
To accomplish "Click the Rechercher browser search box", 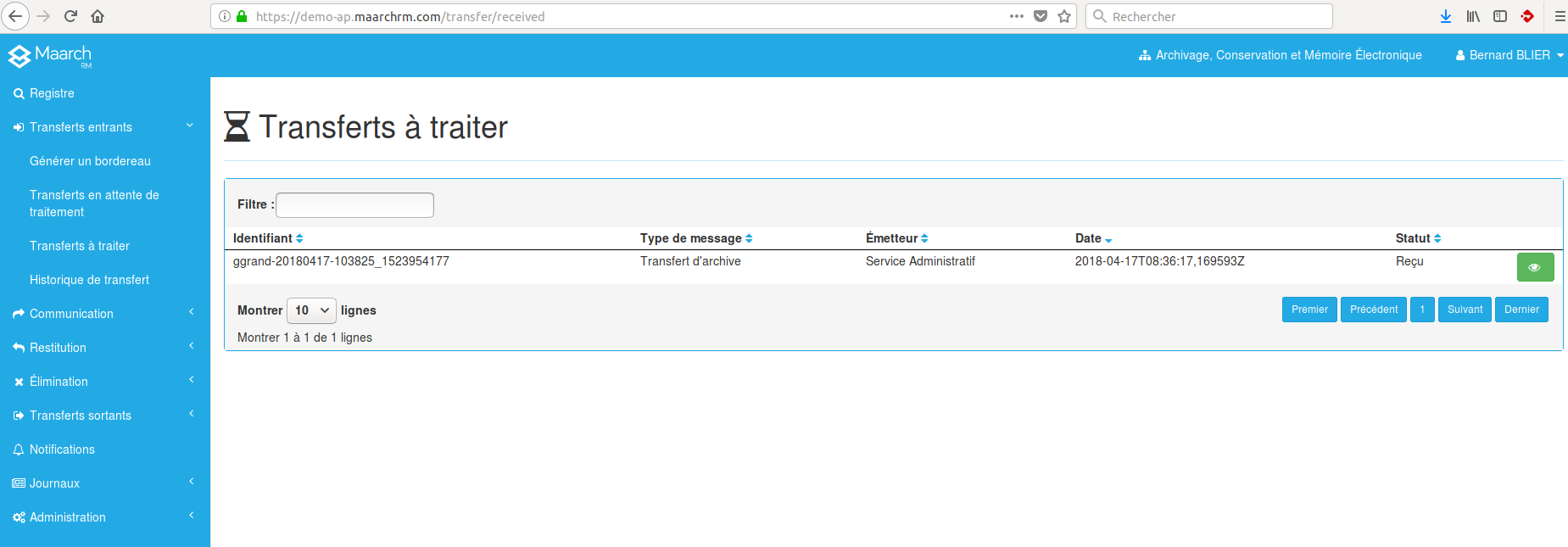I will (x=1208, y=16).
